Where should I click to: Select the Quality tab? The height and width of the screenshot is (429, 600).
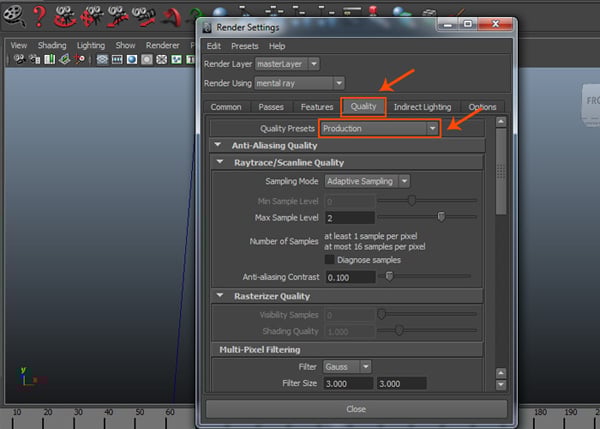tap(363, 106)
